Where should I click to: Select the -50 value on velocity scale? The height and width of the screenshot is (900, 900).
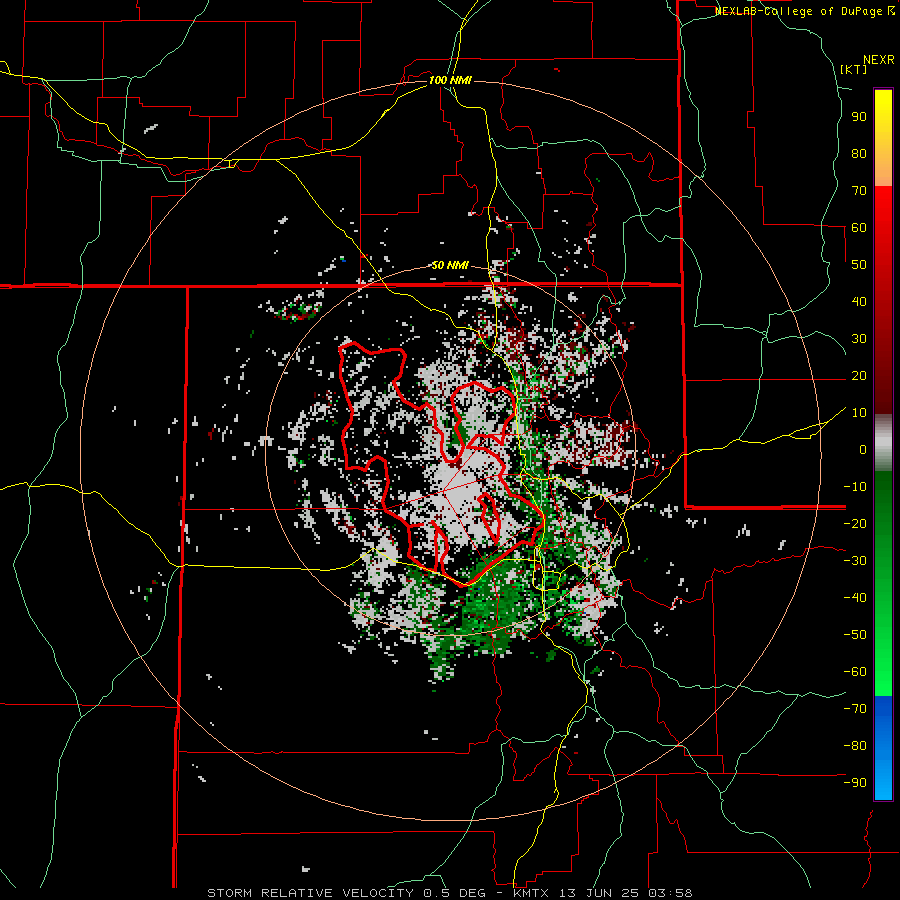coord(855,635)
